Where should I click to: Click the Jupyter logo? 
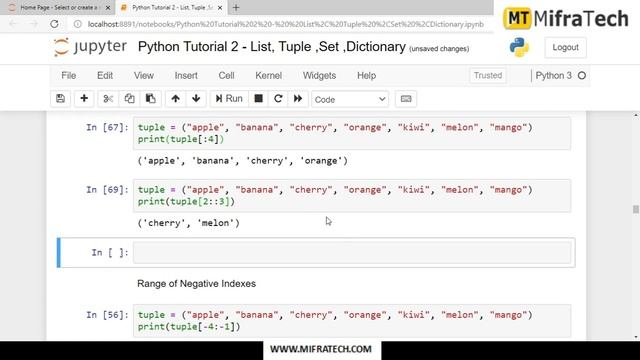(90, 47)
